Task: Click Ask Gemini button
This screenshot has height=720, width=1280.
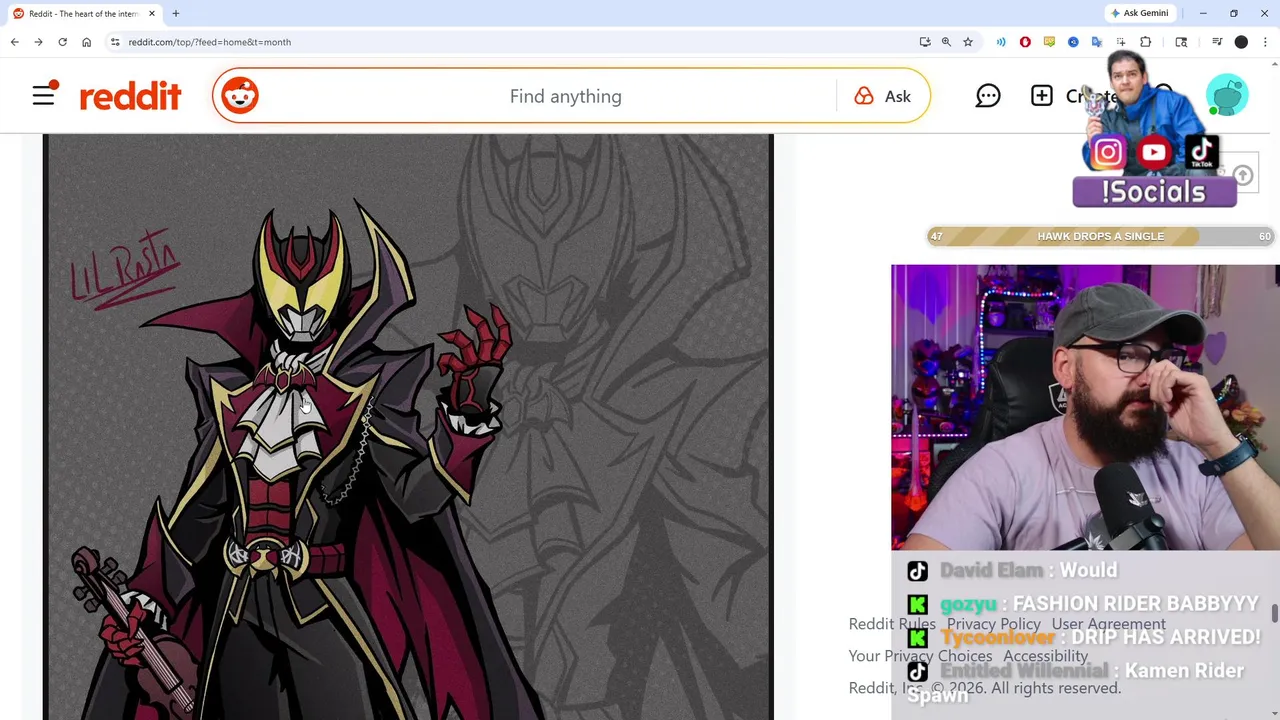Action: [x=1139, y=13]
